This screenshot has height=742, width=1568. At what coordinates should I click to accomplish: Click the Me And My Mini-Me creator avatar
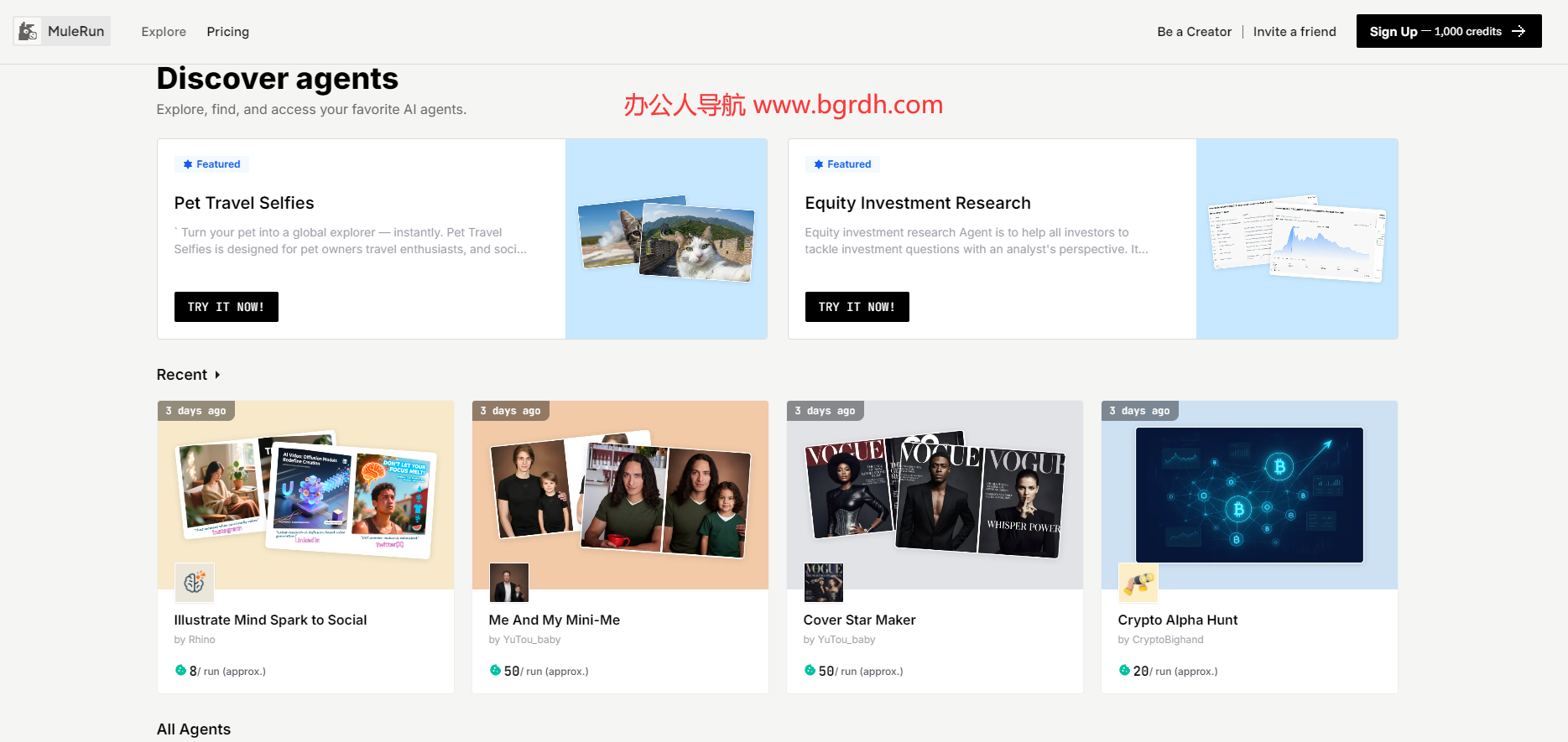(x=508, y=583)
